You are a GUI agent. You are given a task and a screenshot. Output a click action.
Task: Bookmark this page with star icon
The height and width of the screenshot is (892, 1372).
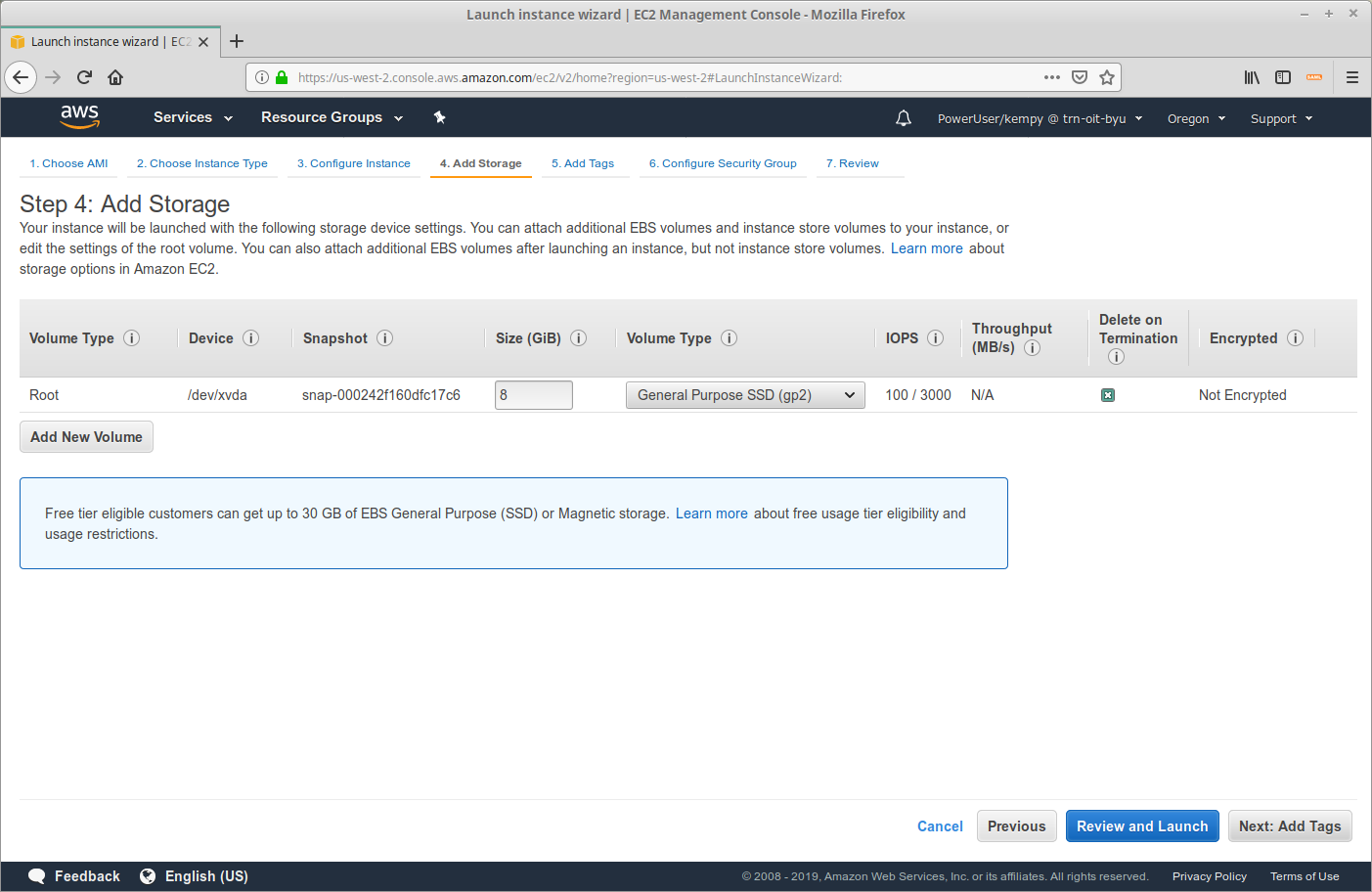pos(1107,77)
